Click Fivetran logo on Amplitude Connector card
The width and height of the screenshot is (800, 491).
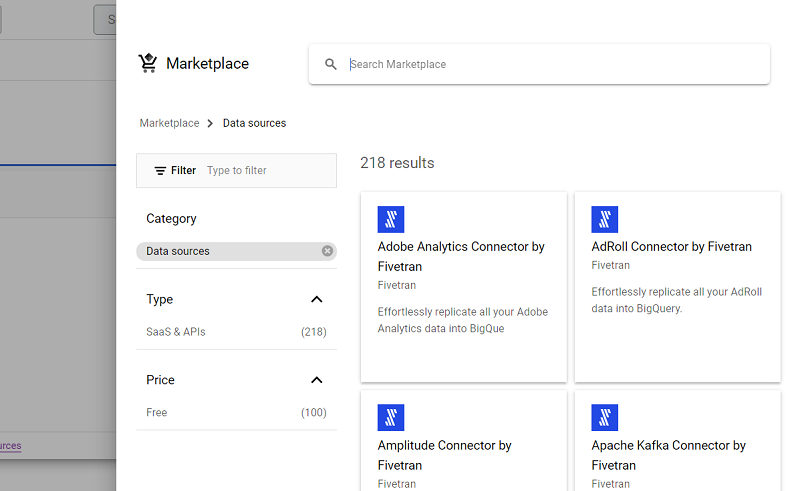coord(391,418)
